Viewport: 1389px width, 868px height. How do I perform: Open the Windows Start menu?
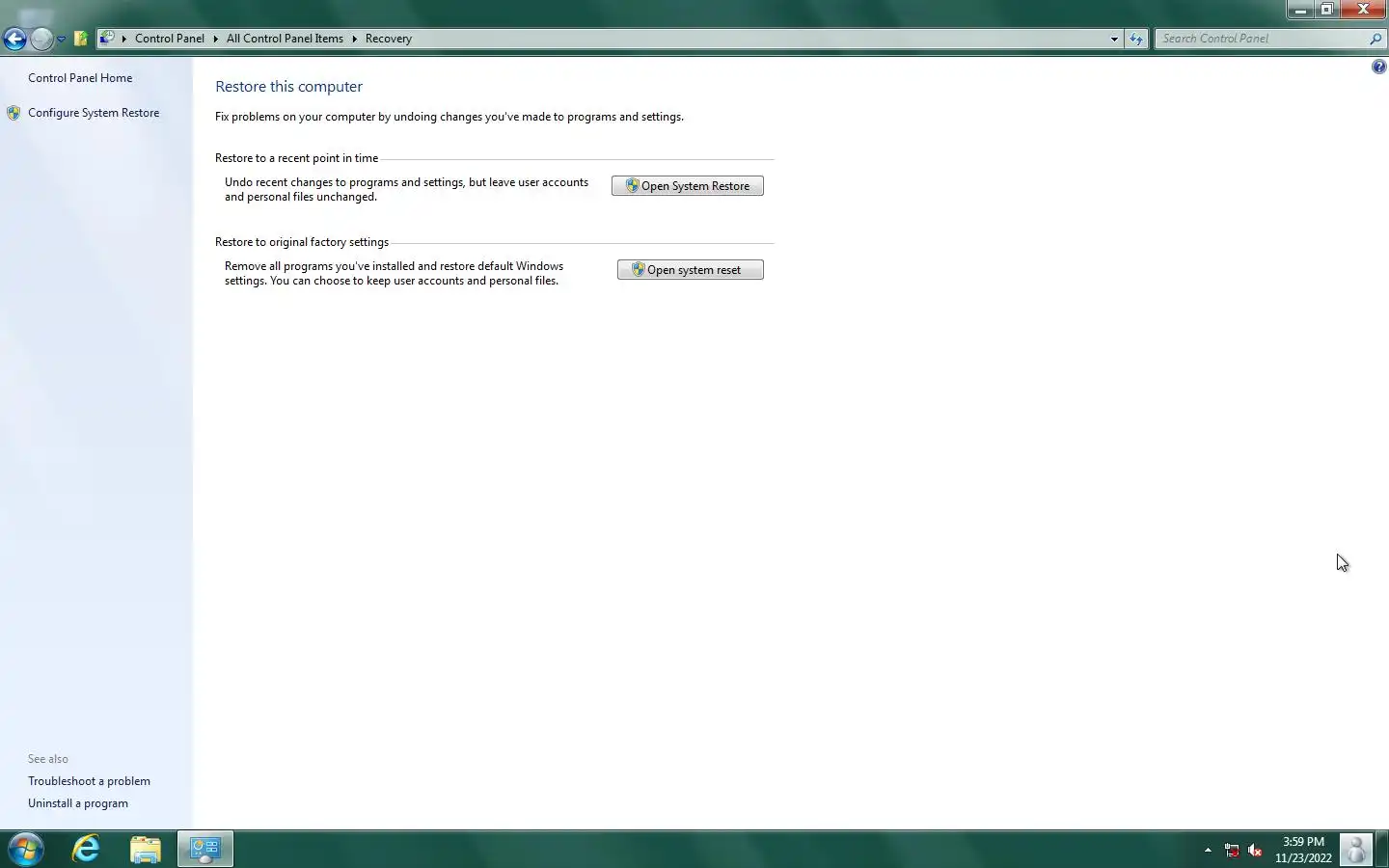[26, 849]
